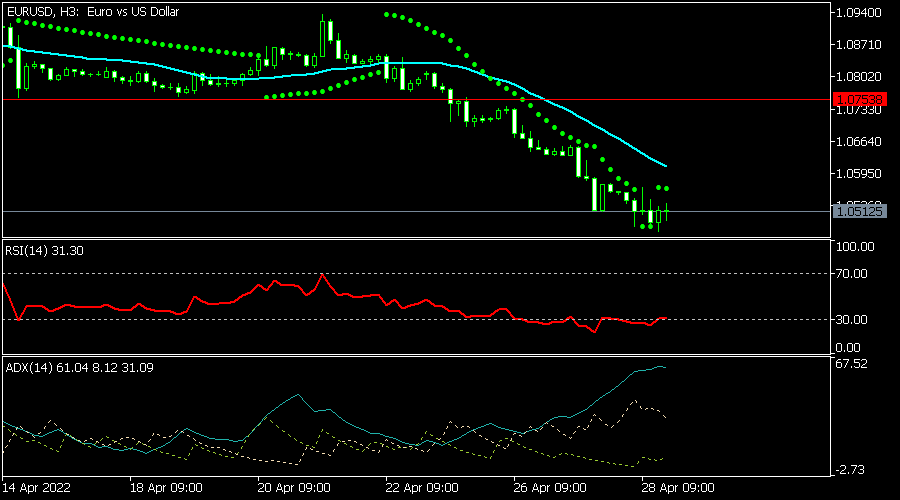This screenshot has width=900, height=500.
Task: Click the 1.08020 price axis value
Action: coord(859,77)
